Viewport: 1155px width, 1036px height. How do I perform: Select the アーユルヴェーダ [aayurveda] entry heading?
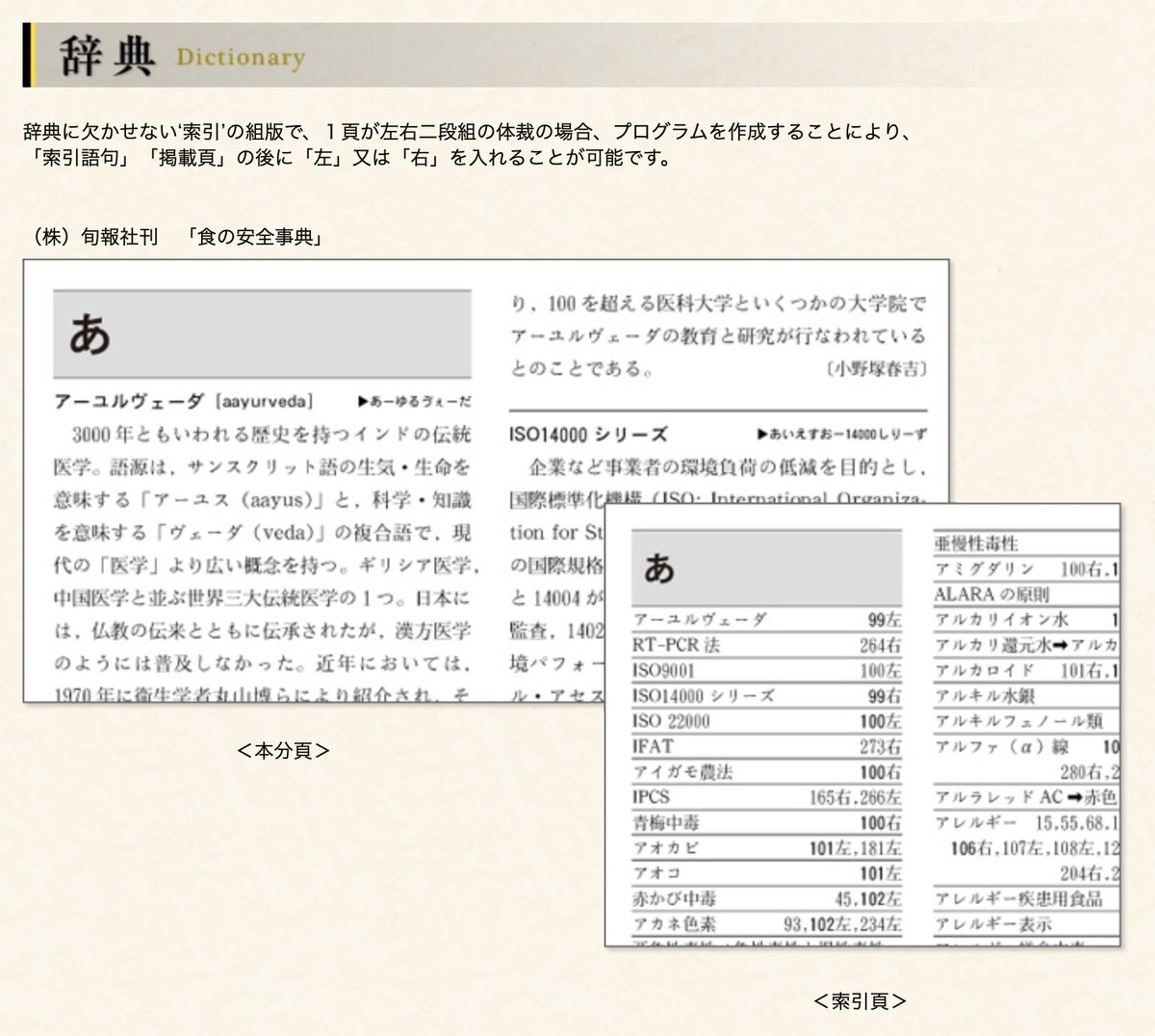[x=183, y=401]
